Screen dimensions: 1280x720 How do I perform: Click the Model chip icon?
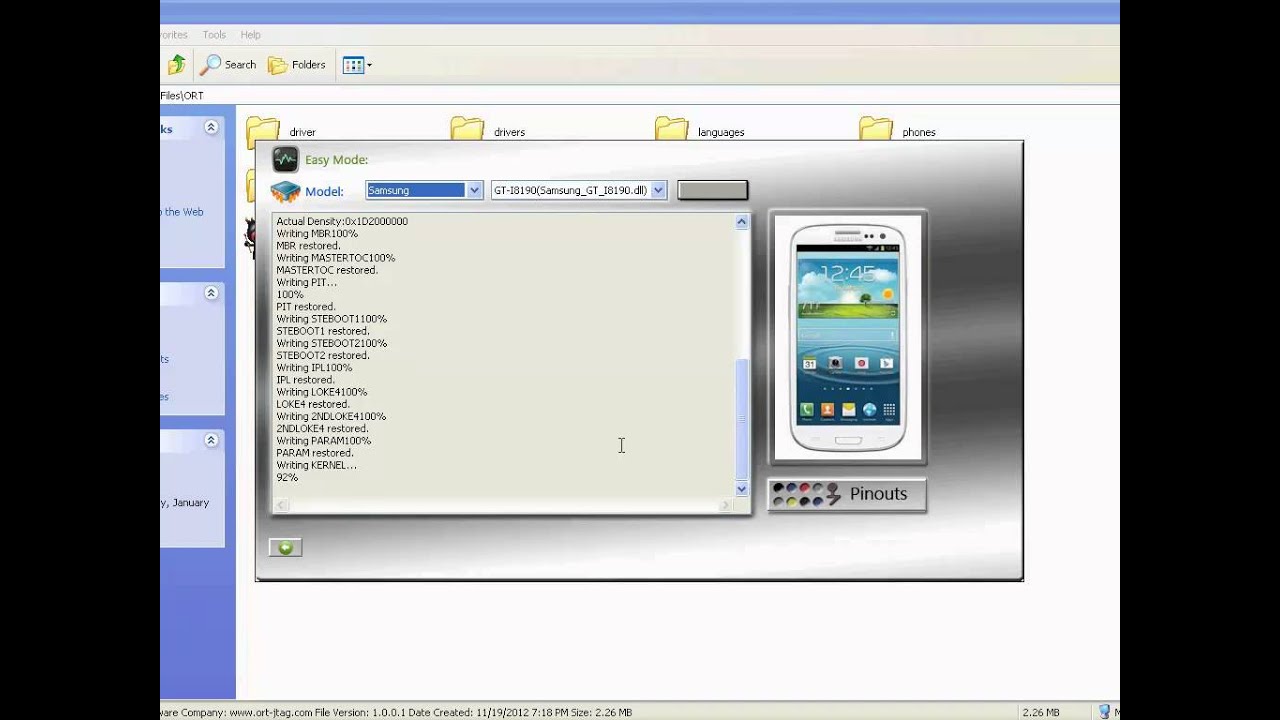tap(285, 191)
